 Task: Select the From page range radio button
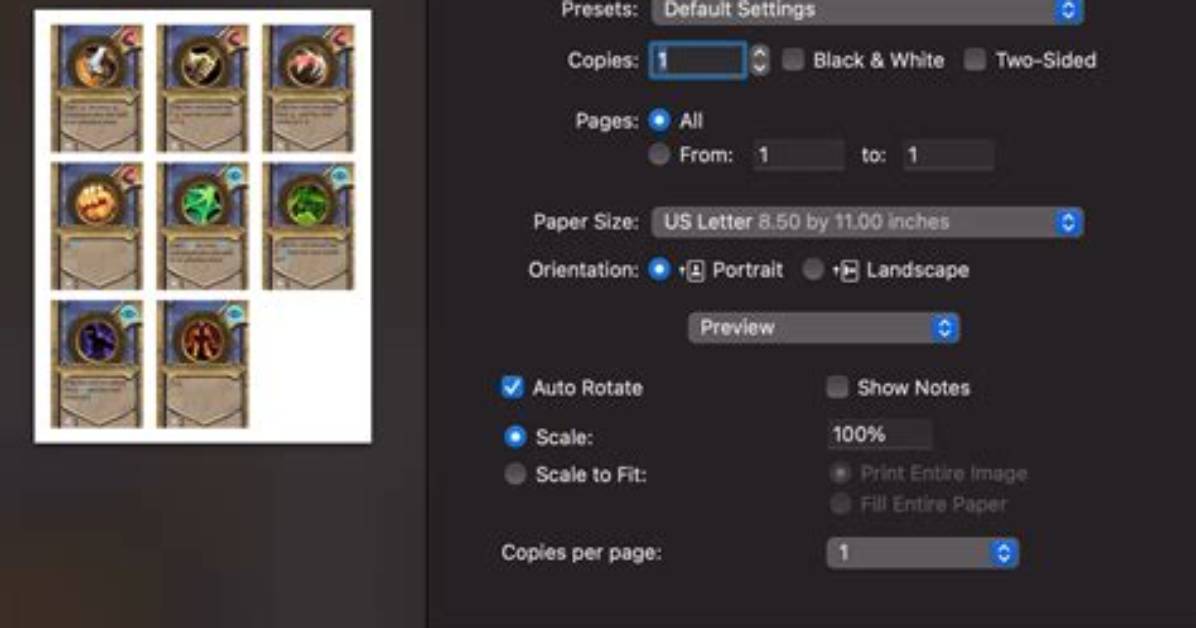pyautogui.click(x=659, y=155)
